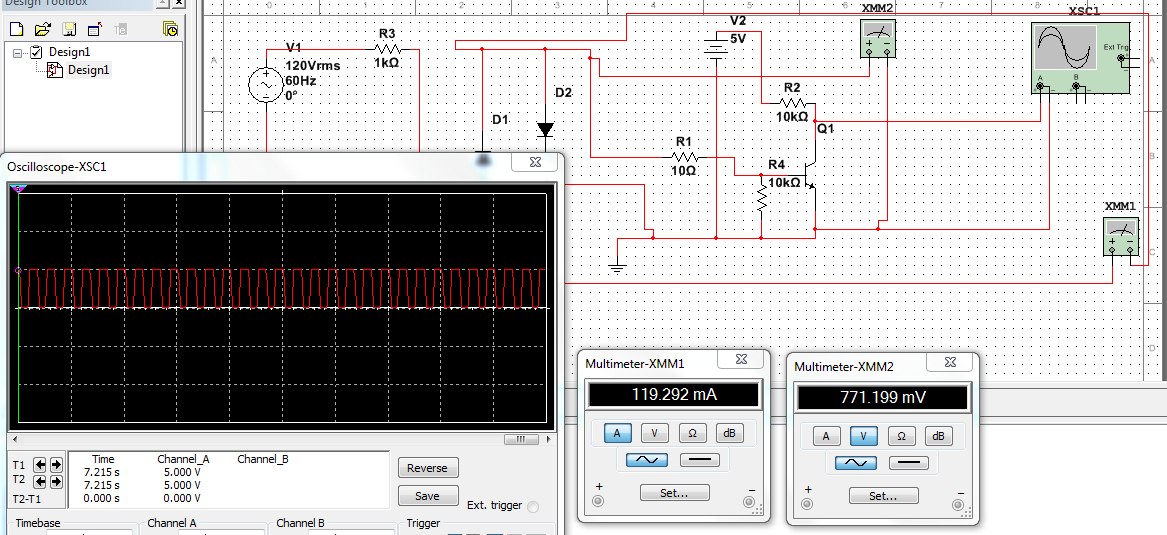
Task: Select ohmmeter mode on Multimeter-XMM1
Action: pos(692,433)
